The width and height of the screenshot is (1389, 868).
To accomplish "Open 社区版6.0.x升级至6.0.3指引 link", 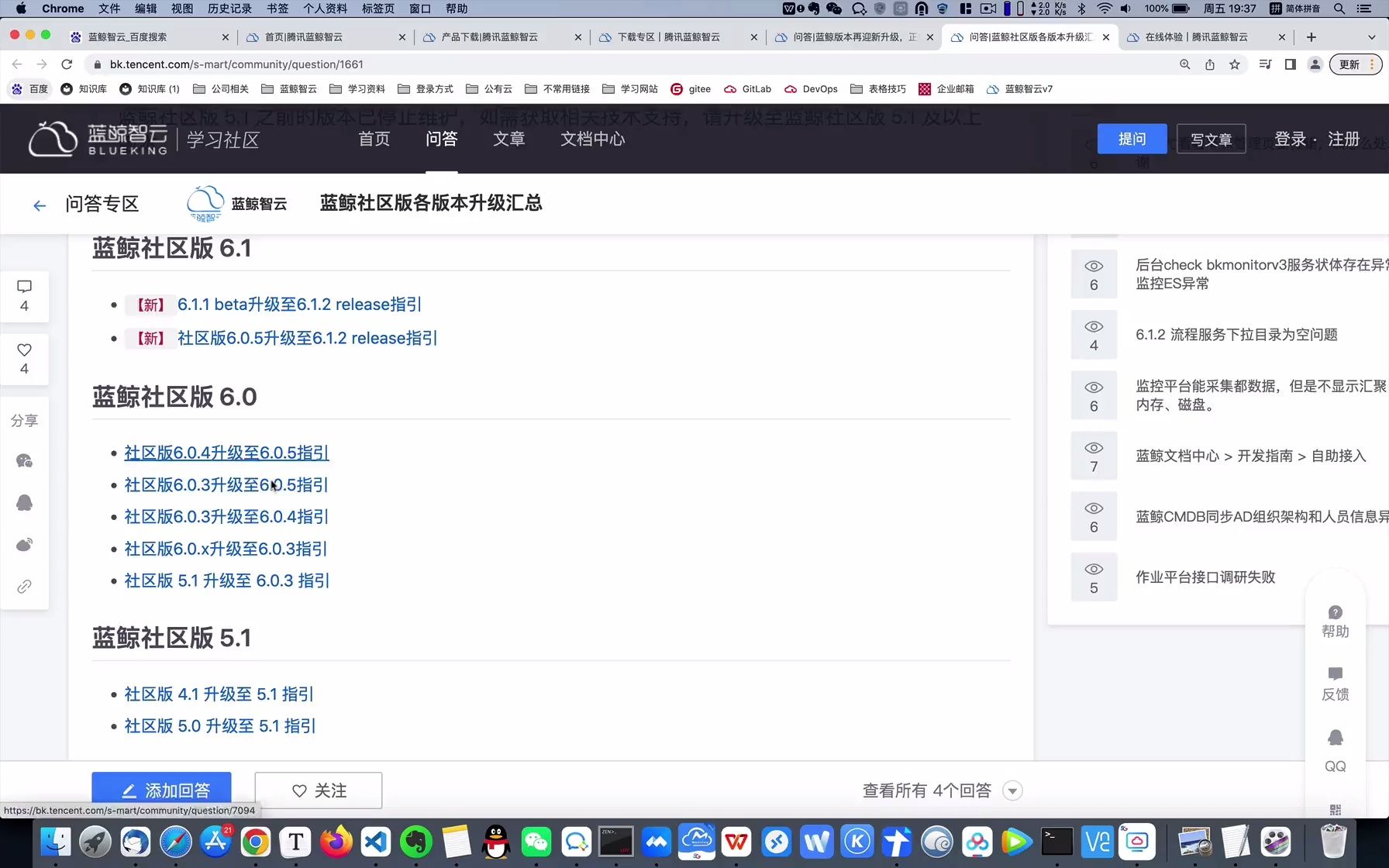I will point(226,549).
